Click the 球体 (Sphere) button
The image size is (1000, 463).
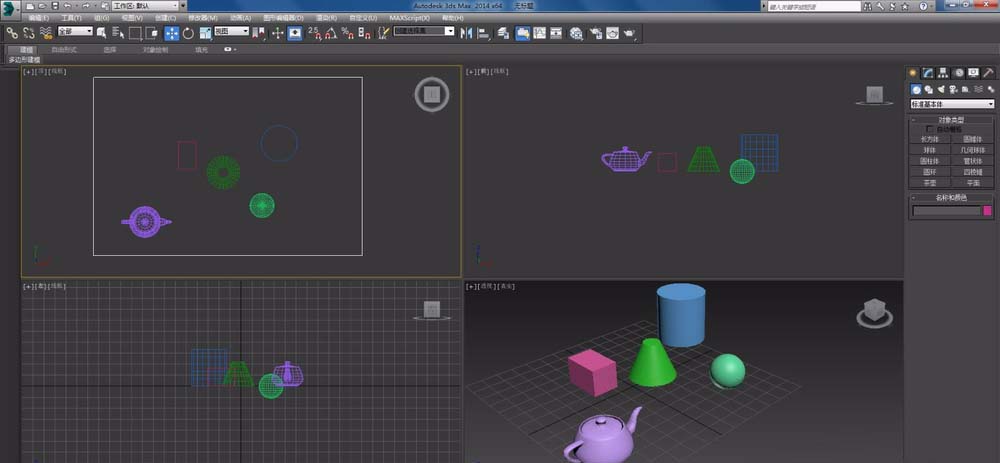click(930, 150)
